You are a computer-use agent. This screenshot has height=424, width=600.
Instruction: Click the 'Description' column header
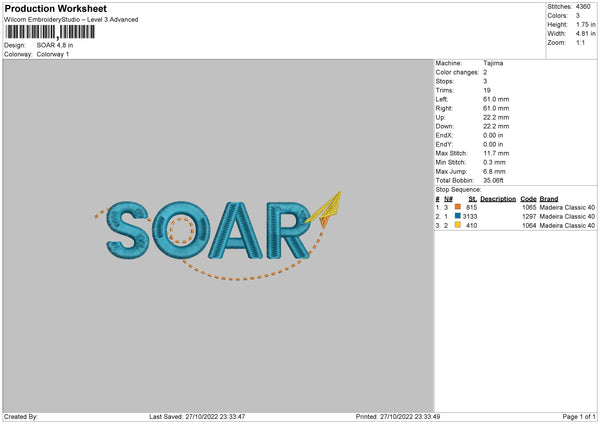point(498,199)
